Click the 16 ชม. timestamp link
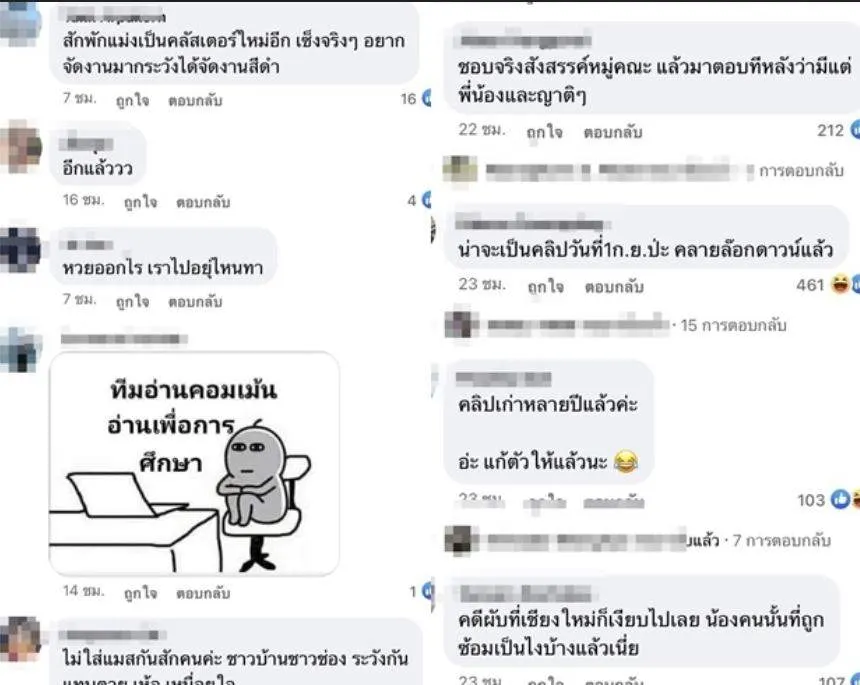This screenshot has height=685, width=860. click(x=83, y=200)
